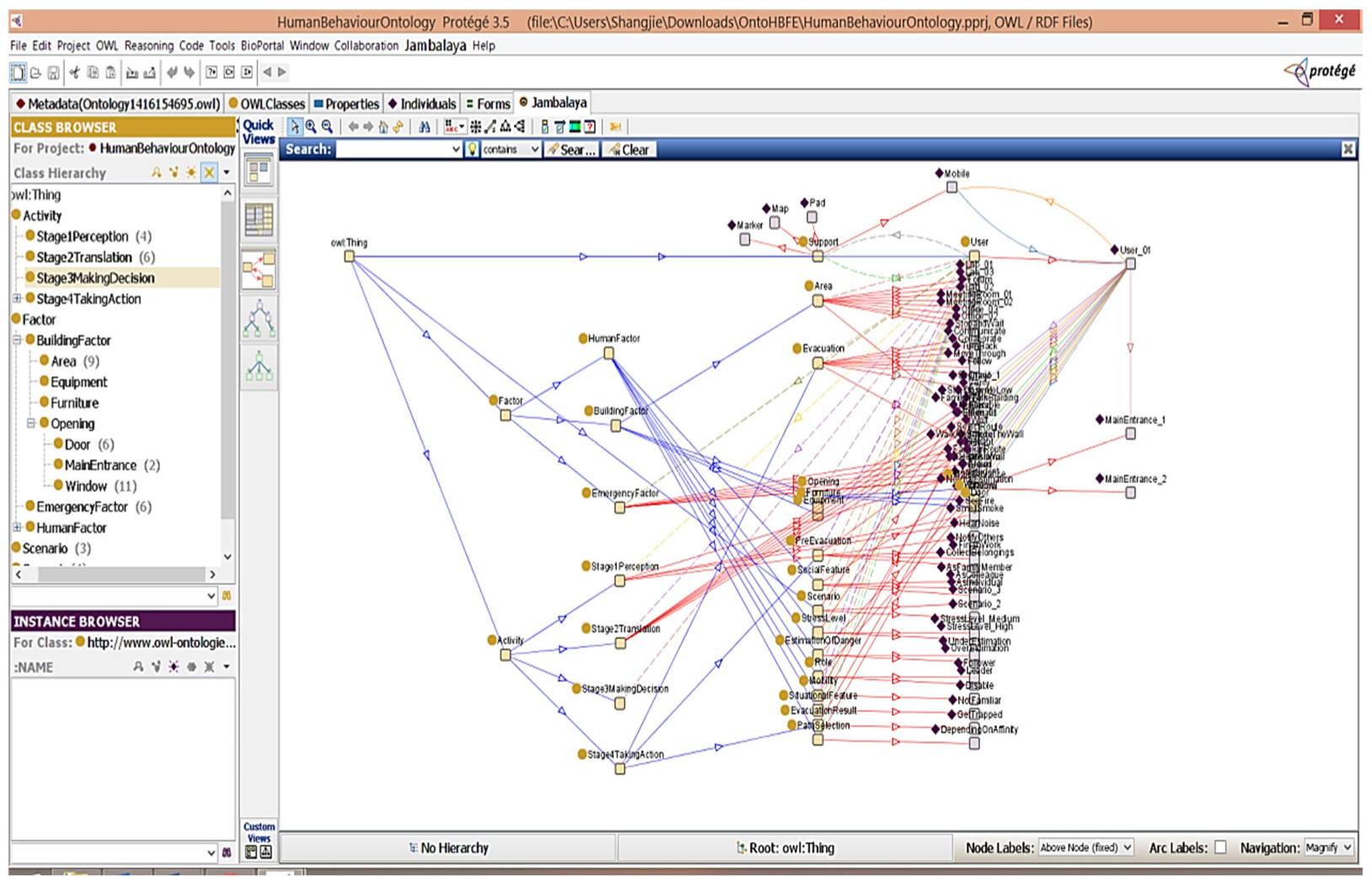1372x887 pixels.
Task: Click the save project icon
Action: click(x=53, y=73)
